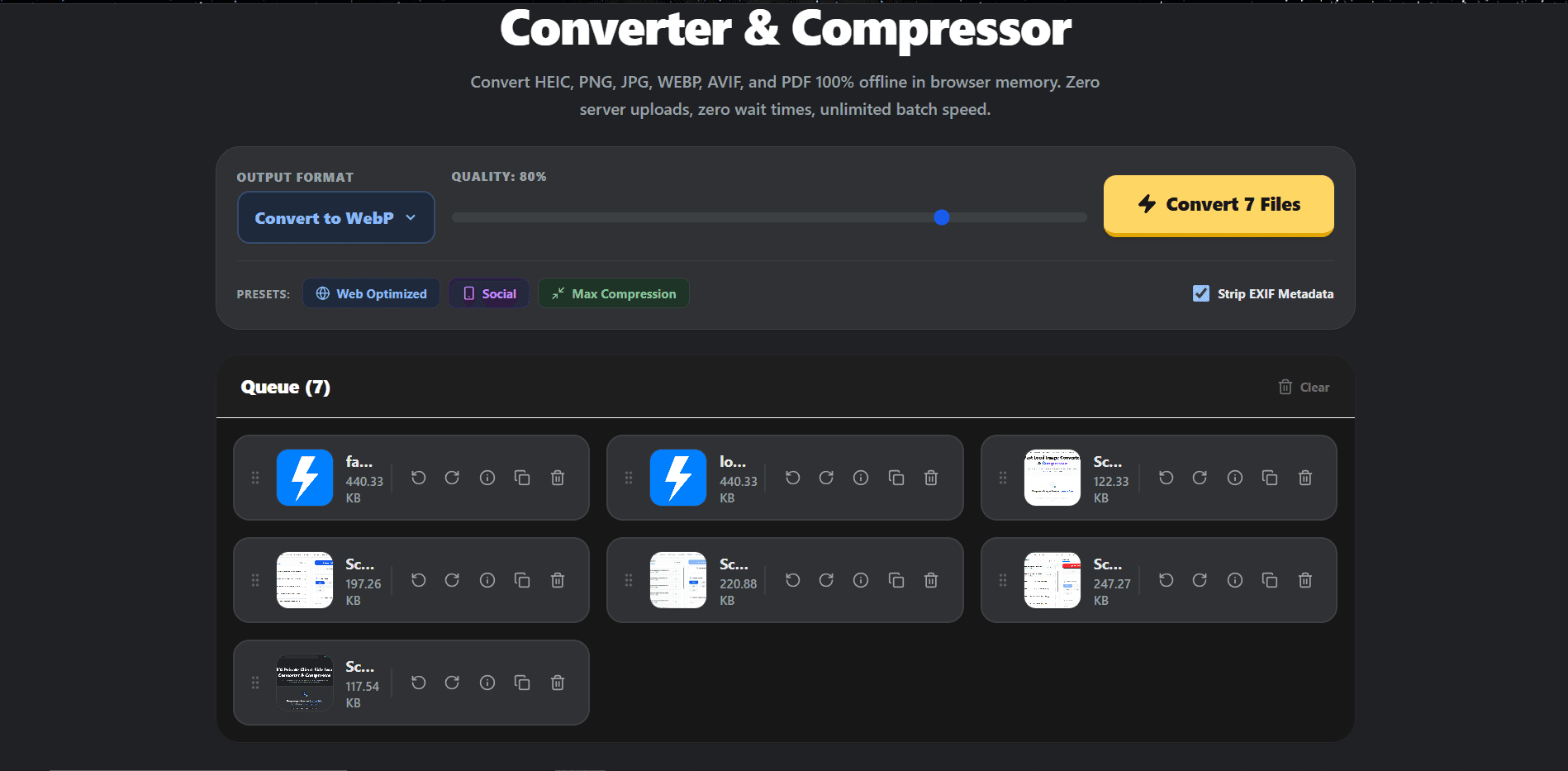
Task: Duplicate the 197.26 KB queue item
Action: pos(522,580)
